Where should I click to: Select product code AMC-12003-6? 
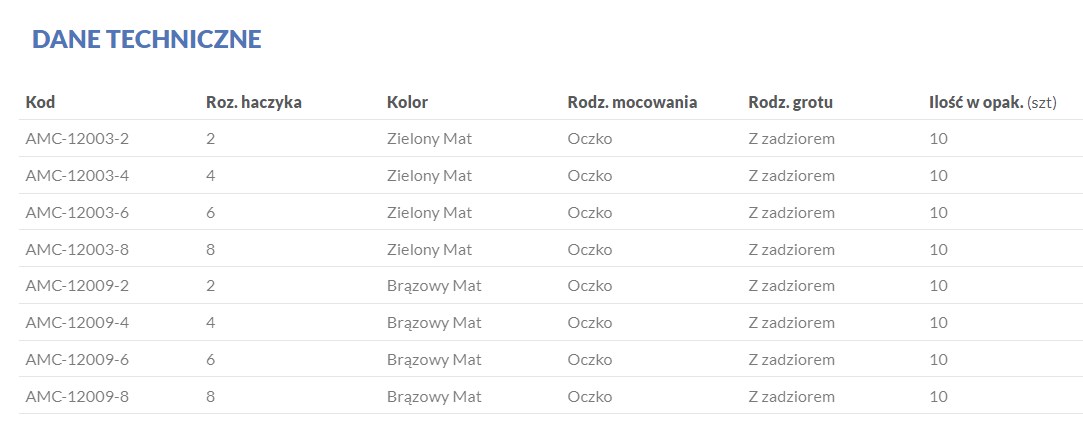pos(77,213)
